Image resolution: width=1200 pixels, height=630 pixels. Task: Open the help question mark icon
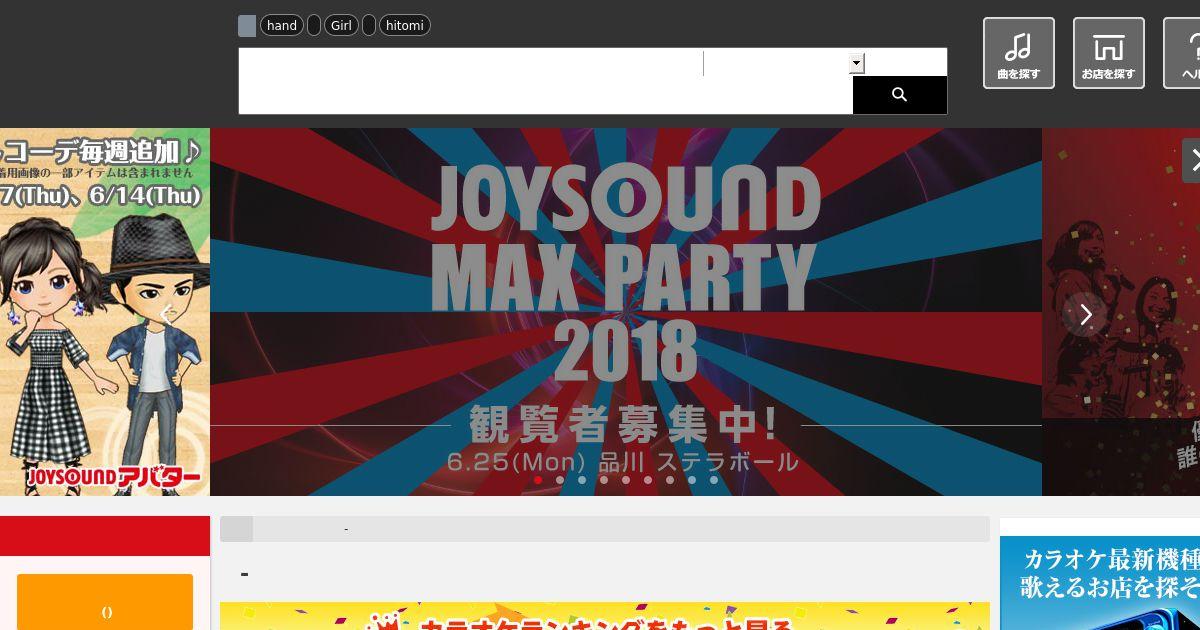coord(1182,53)
